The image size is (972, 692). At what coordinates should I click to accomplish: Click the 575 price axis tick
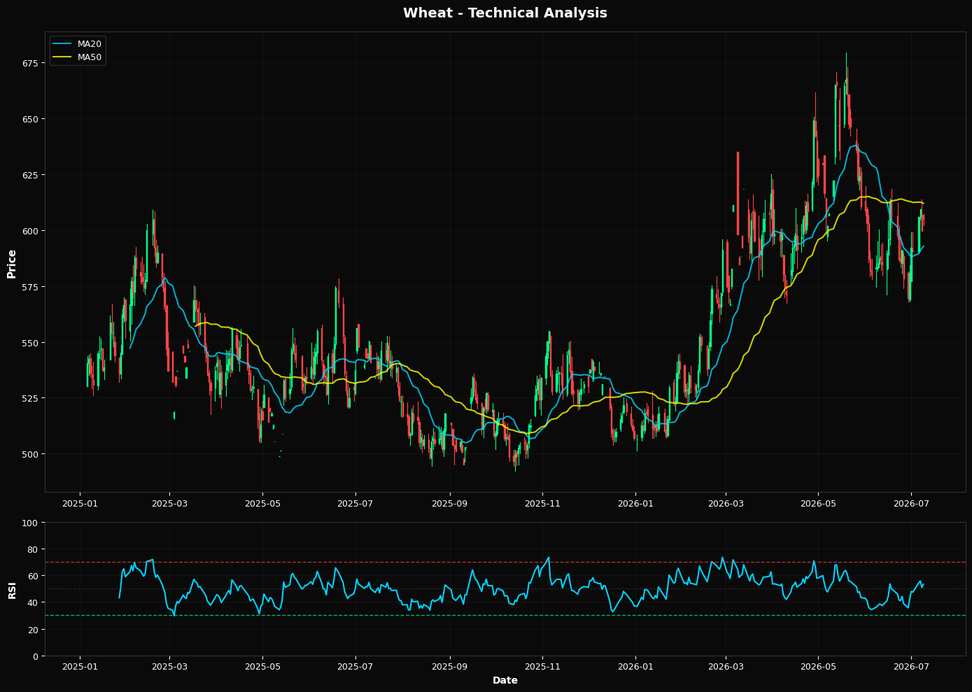pos(29,286)
